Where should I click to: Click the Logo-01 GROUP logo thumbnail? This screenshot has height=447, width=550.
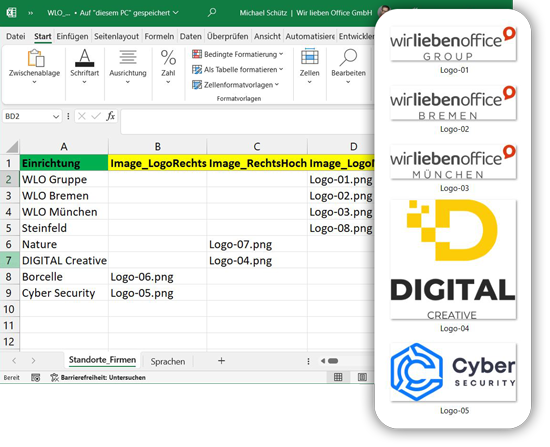pos(453,44)
